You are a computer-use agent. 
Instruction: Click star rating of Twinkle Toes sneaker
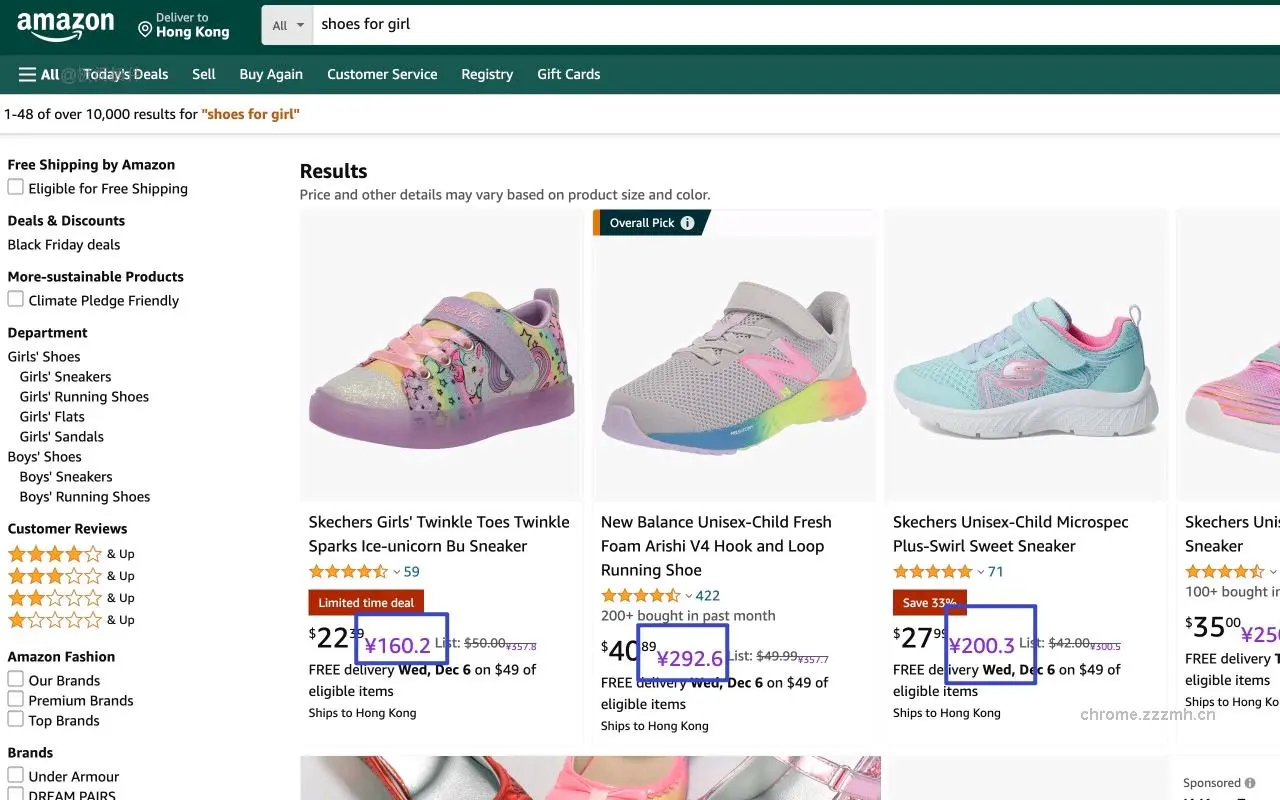(x=347, y=572)
